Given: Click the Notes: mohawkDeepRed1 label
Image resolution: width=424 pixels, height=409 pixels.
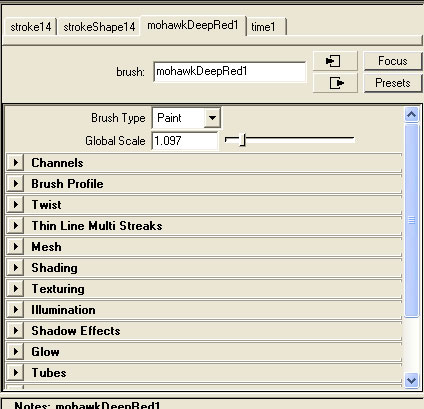Looking at the screenshot, I should 87,405.
